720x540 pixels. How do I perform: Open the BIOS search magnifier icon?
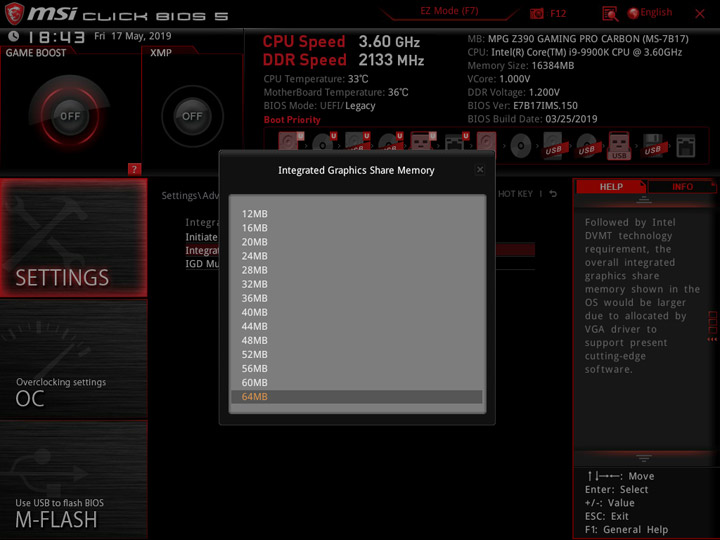point(610,14)
